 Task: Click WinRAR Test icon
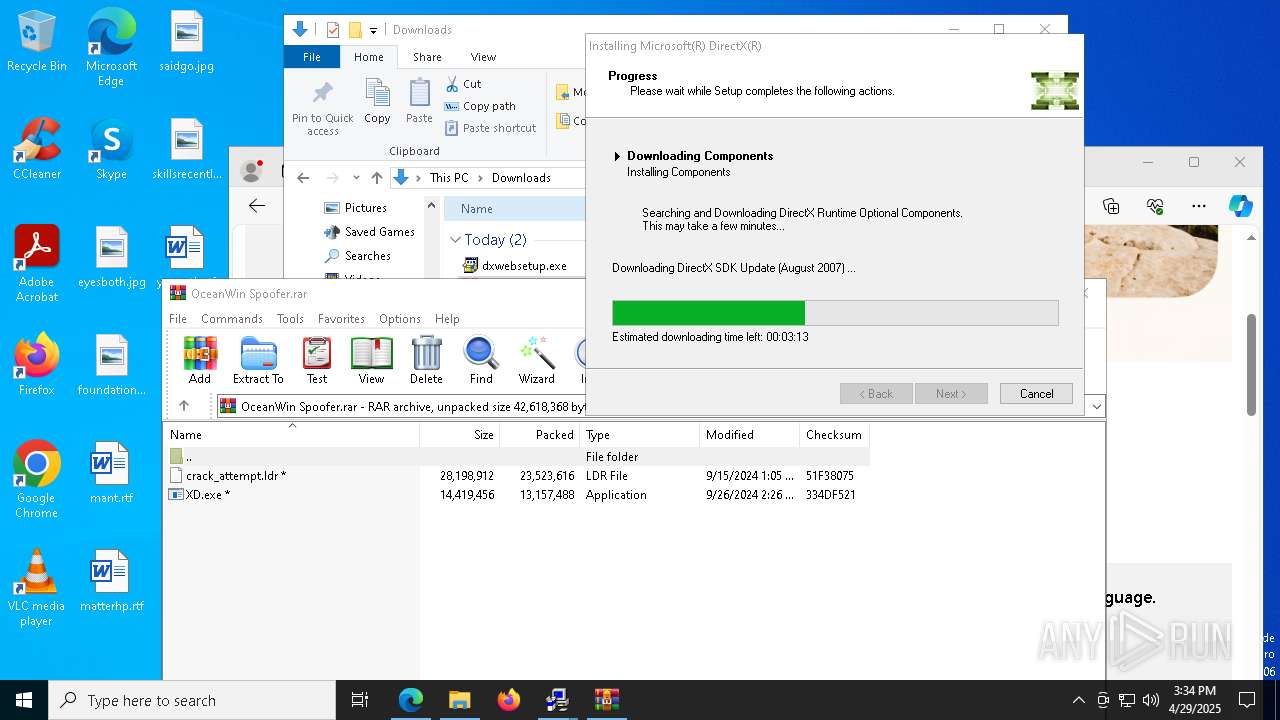pos(317,360)
